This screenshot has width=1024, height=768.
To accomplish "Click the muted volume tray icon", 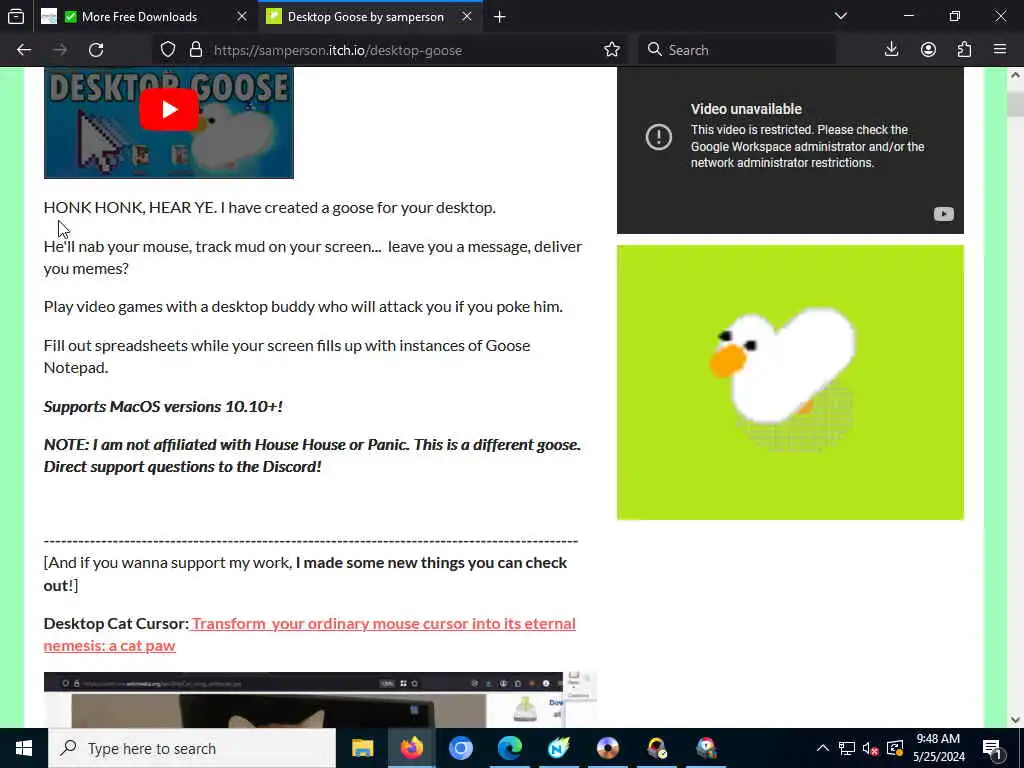I will point(870,748).
